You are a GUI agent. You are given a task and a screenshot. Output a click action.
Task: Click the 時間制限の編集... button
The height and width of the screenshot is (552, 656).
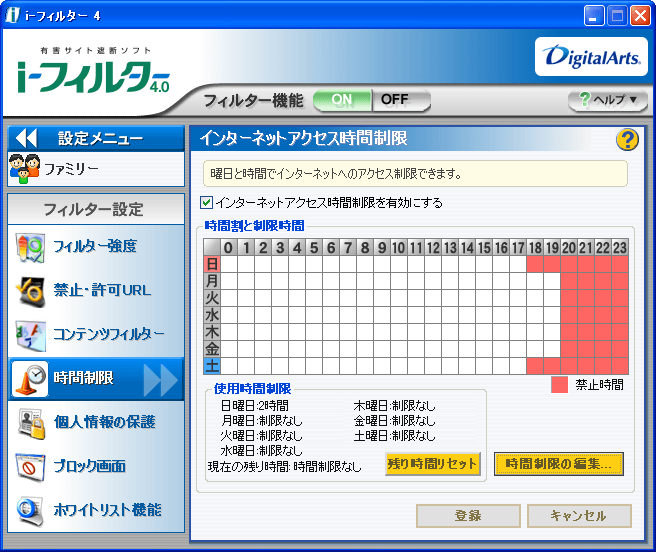coord(559,464)
